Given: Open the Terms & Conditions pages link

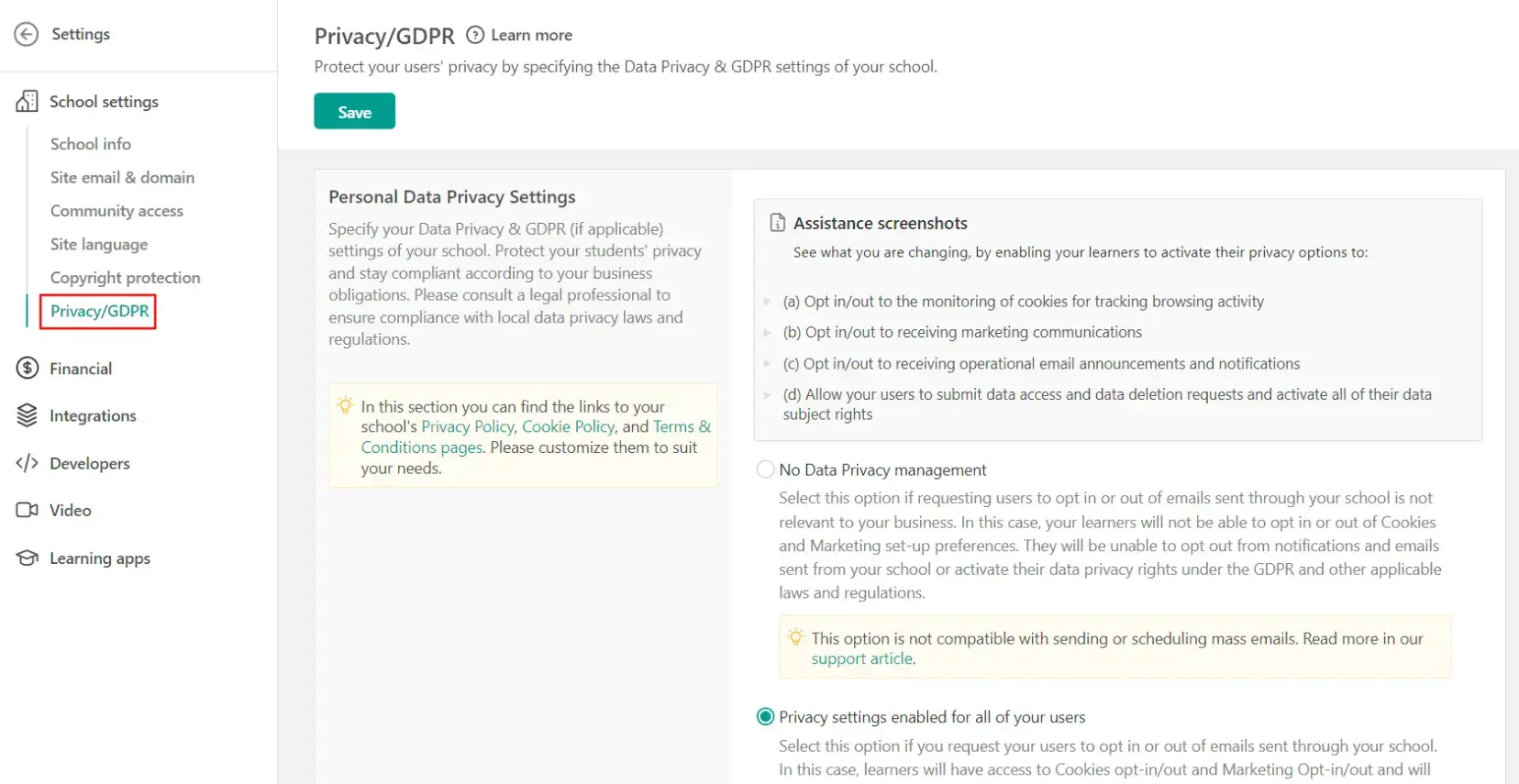Looking at the screenshot, I should (x=536, y=436).
